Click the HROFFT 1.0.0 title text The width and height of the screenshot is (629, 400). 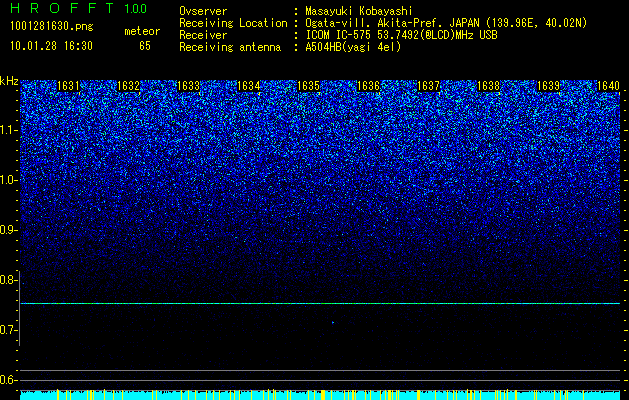pyautogui.click(x=79, y=8)
